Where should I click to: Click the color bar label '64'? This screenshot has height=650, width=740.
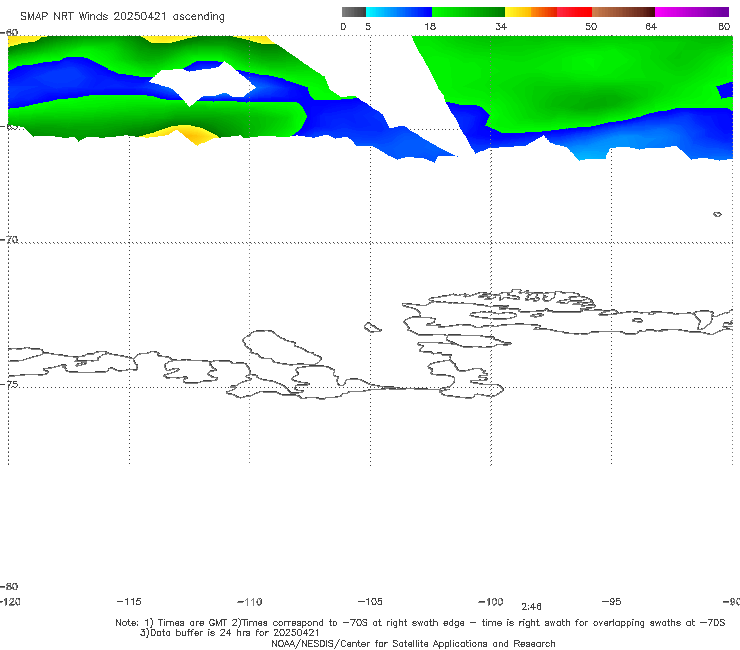click(651, 26)
